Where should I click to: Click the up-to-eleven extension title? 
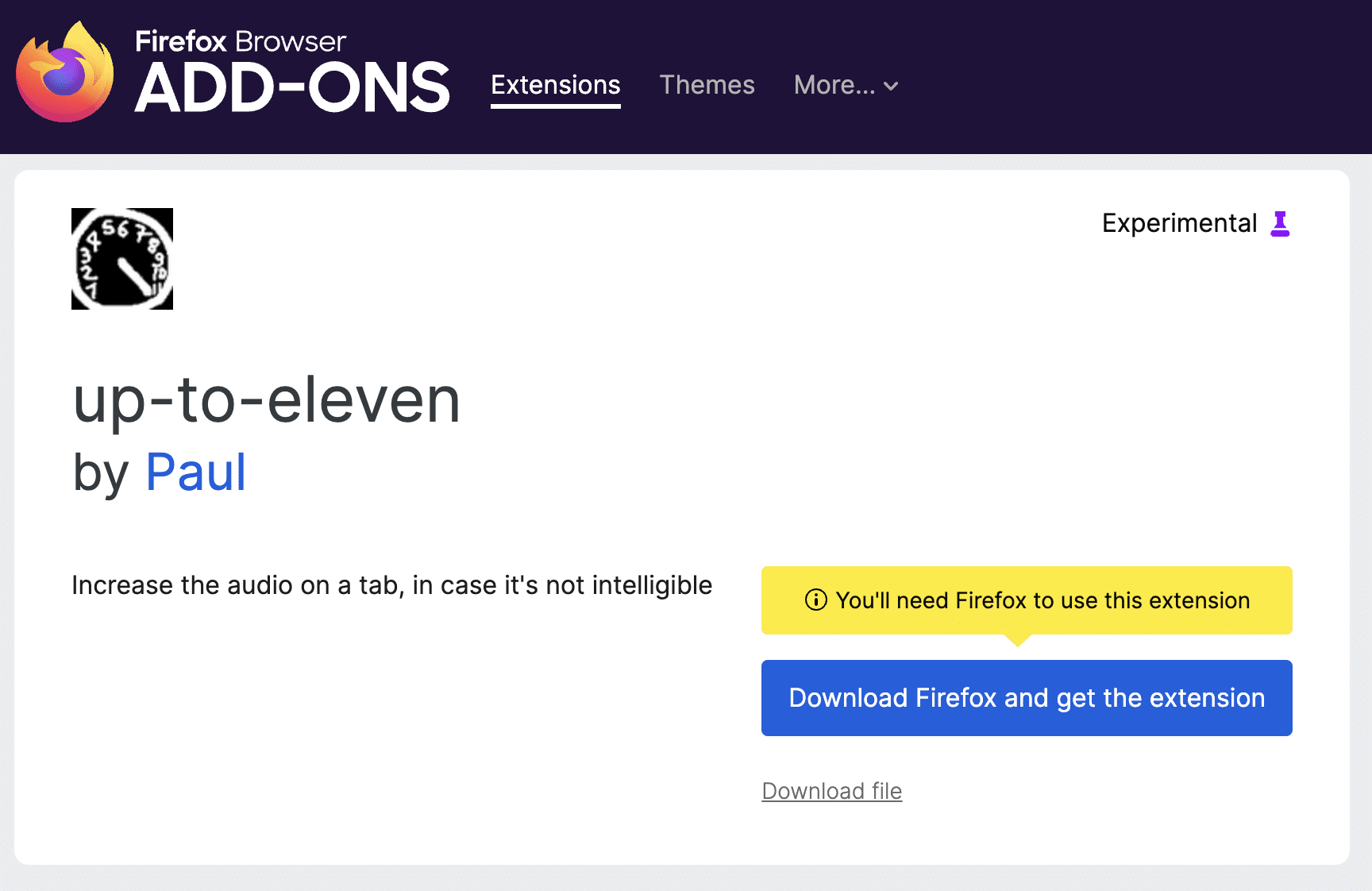[x=267, y=400]
